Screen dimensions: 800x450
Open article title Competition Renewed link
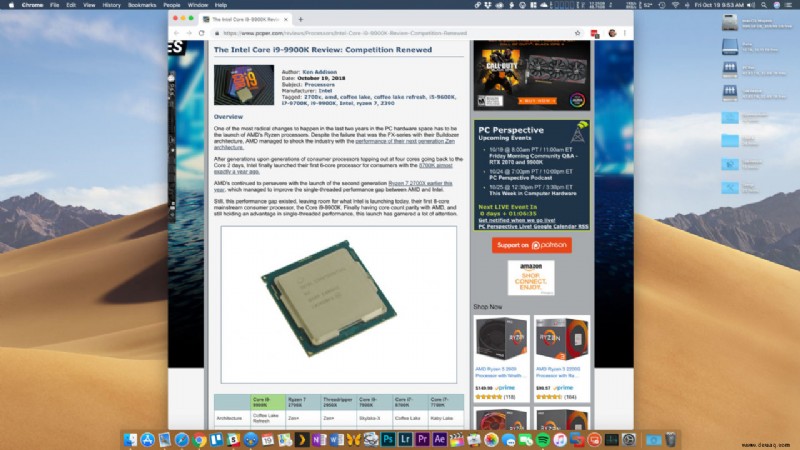pos(322,50)
